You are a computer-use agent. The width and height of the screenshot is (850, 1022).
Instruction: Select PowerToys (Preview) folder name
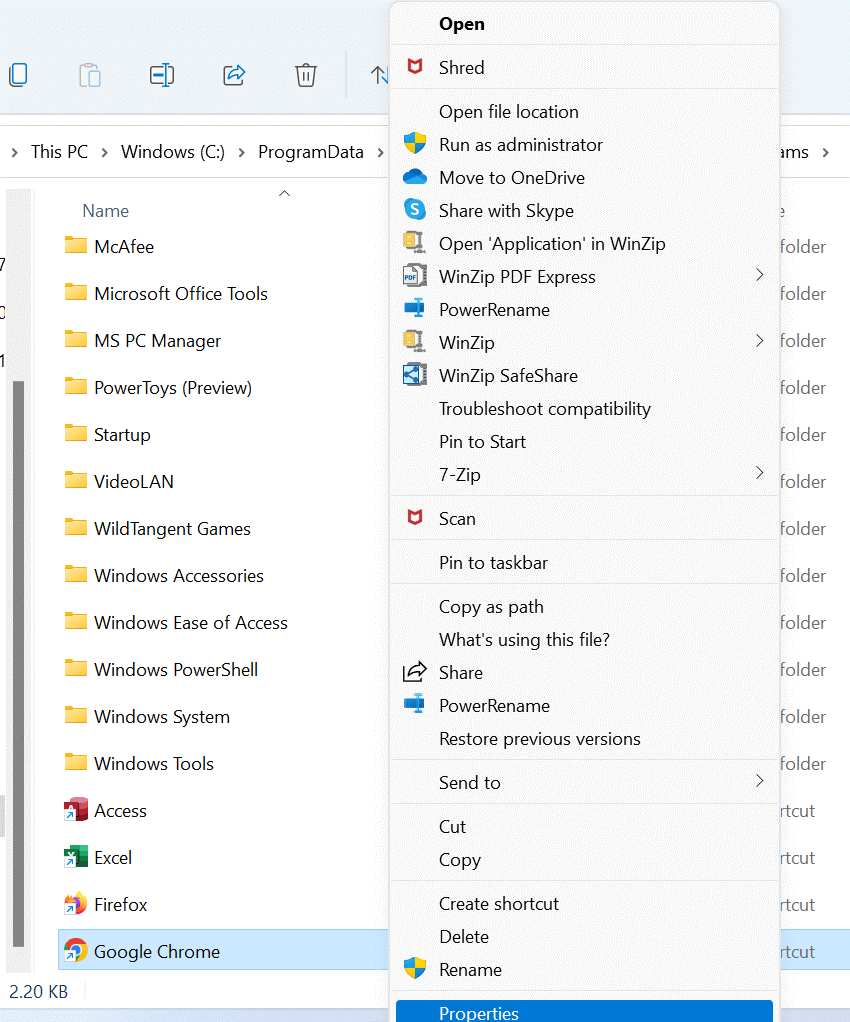tap(173, 388)
